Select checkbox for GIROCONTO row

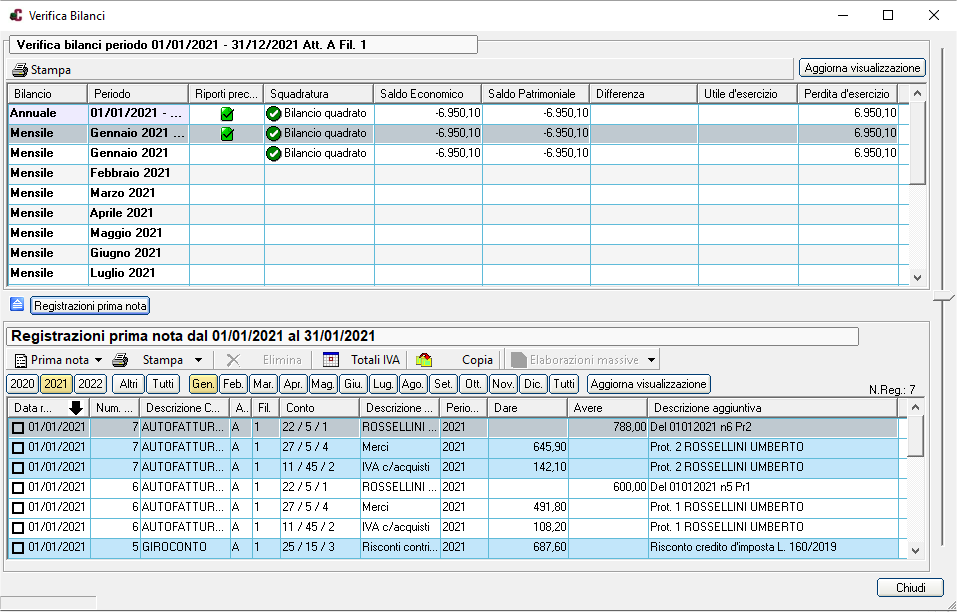(18, 548)
